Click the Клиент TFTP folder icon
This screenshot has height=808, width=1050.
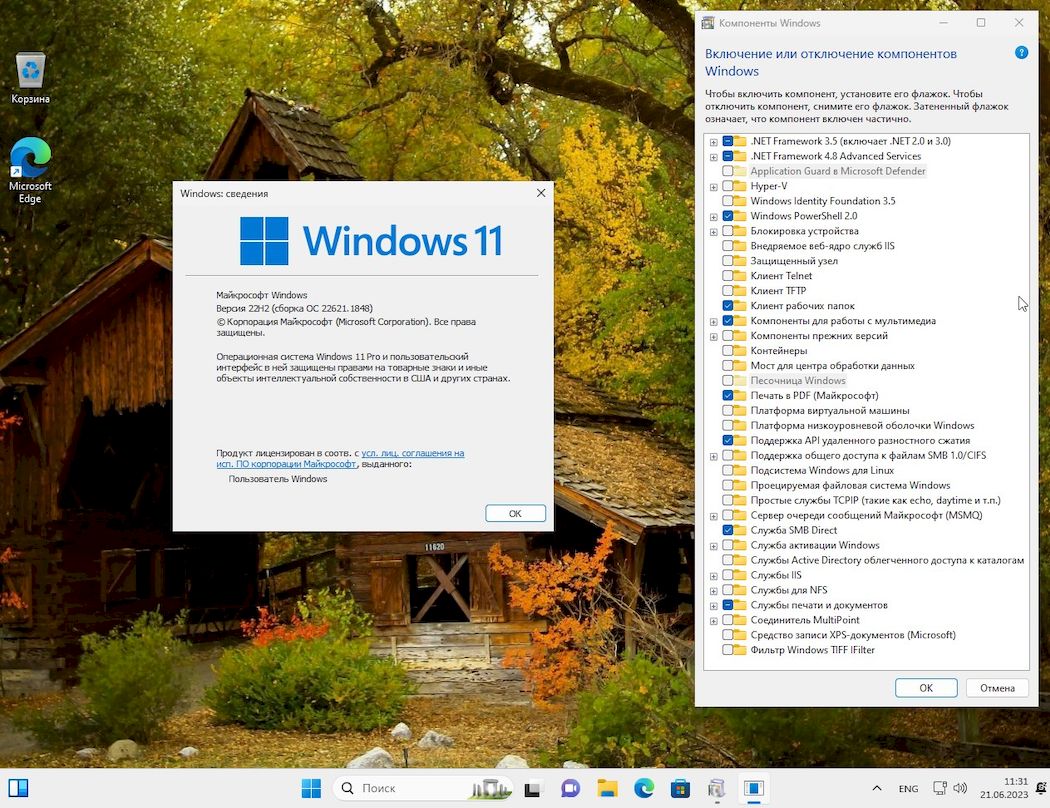(739, 291)
